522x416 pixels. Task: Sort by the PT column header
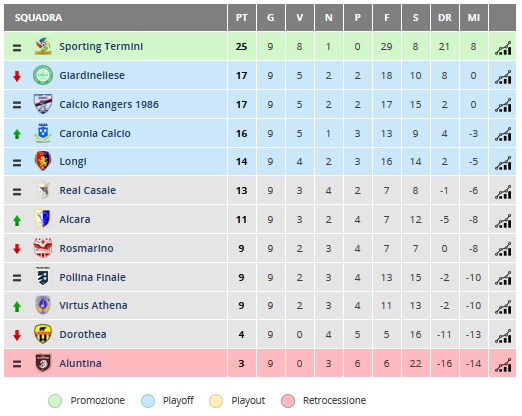coord(242,18)
